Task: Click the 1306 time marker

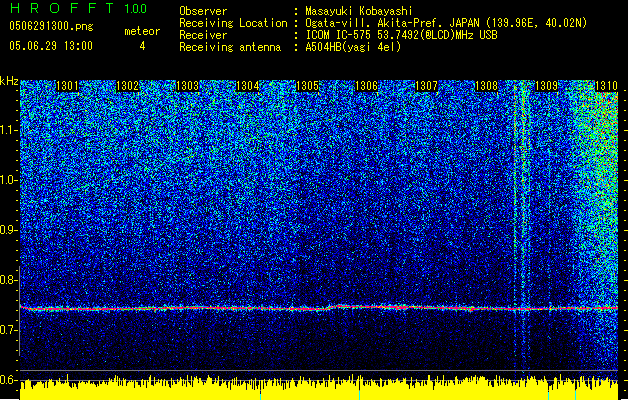Action: pyautogui.click(x=367, y=86)
